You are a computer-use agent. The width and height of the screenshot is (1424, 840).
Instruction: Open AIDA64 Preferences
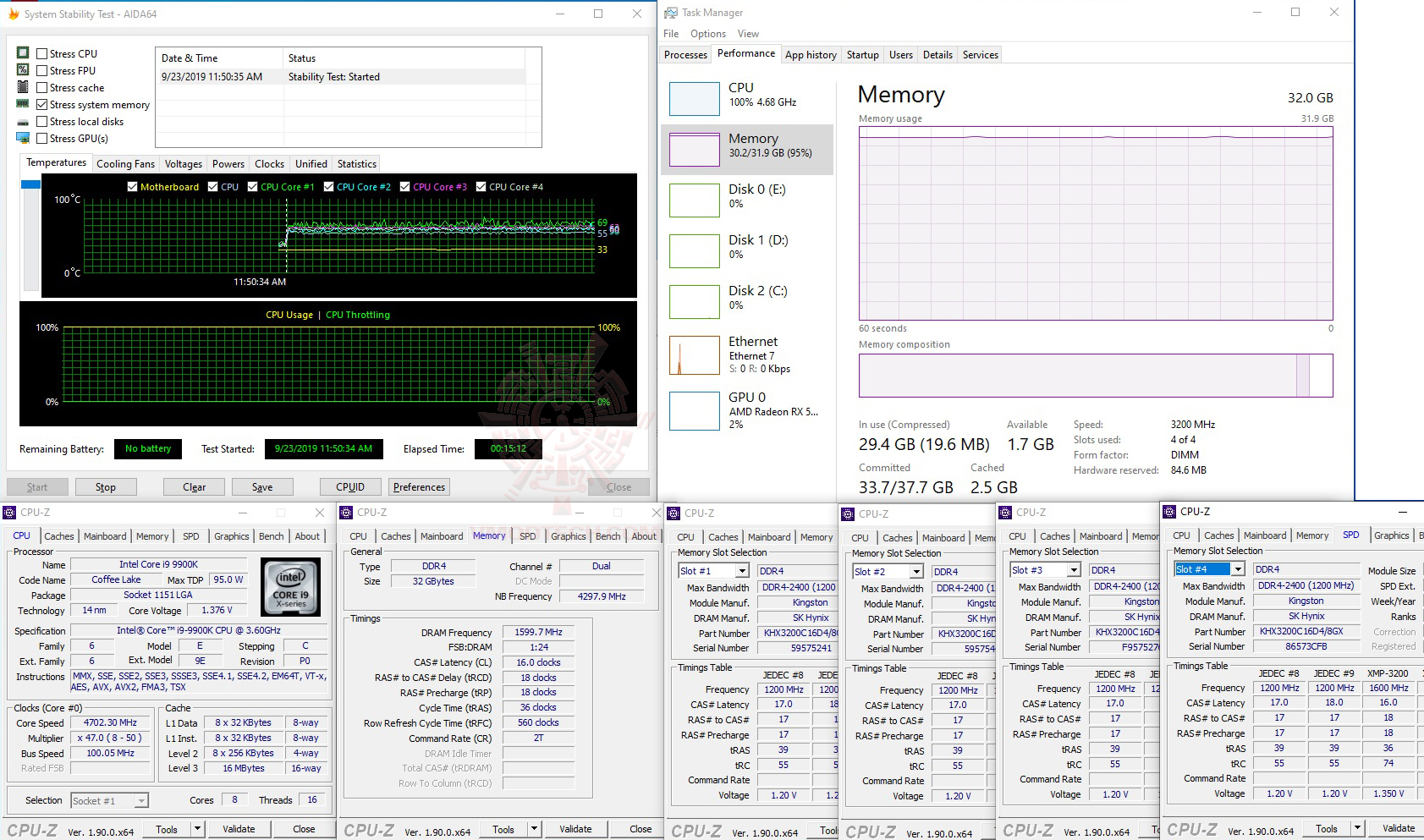[x=419, y=486]
